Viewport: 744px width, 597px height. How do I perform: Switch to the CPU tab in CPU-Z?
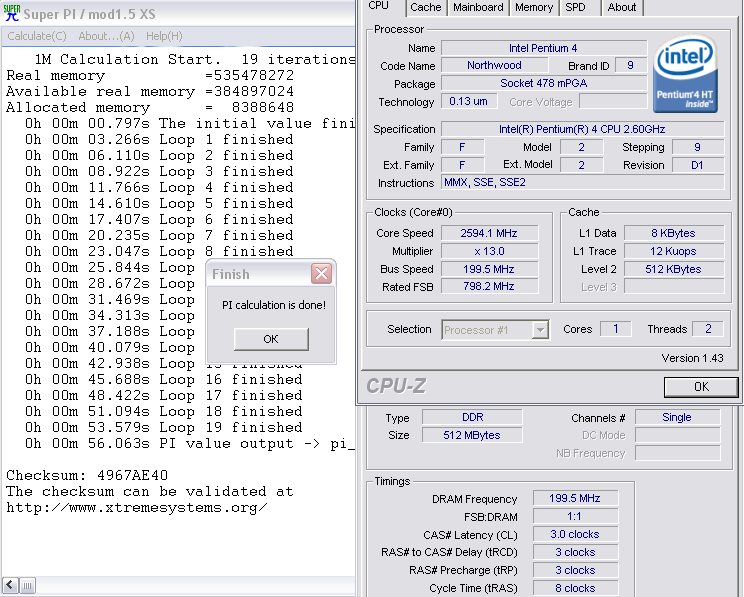pyautogui.click(x=379, y=6)
